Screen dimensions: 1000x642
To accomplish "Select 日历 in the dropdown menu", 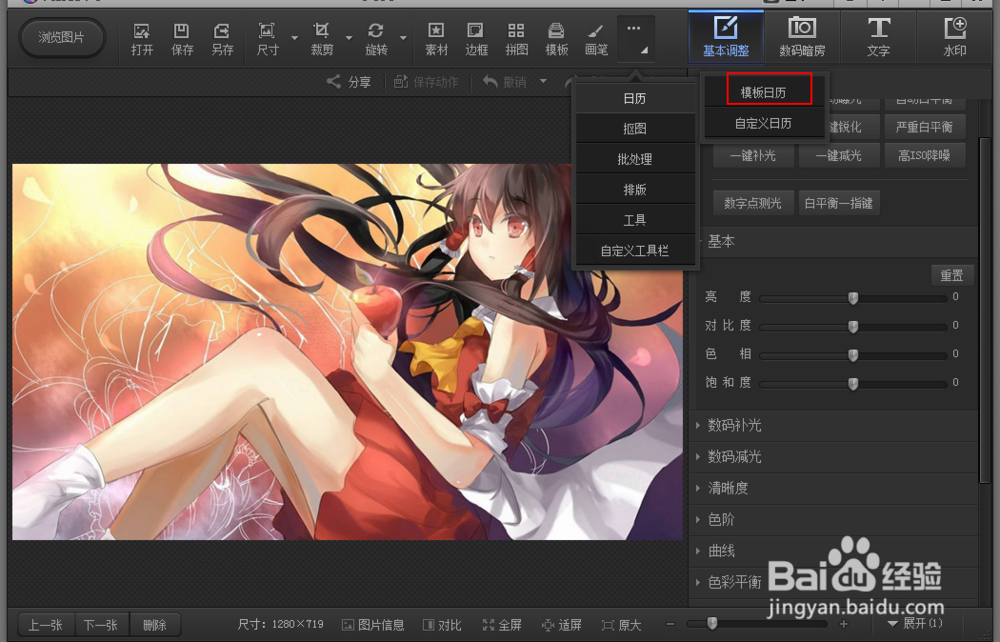I will 635,98.
